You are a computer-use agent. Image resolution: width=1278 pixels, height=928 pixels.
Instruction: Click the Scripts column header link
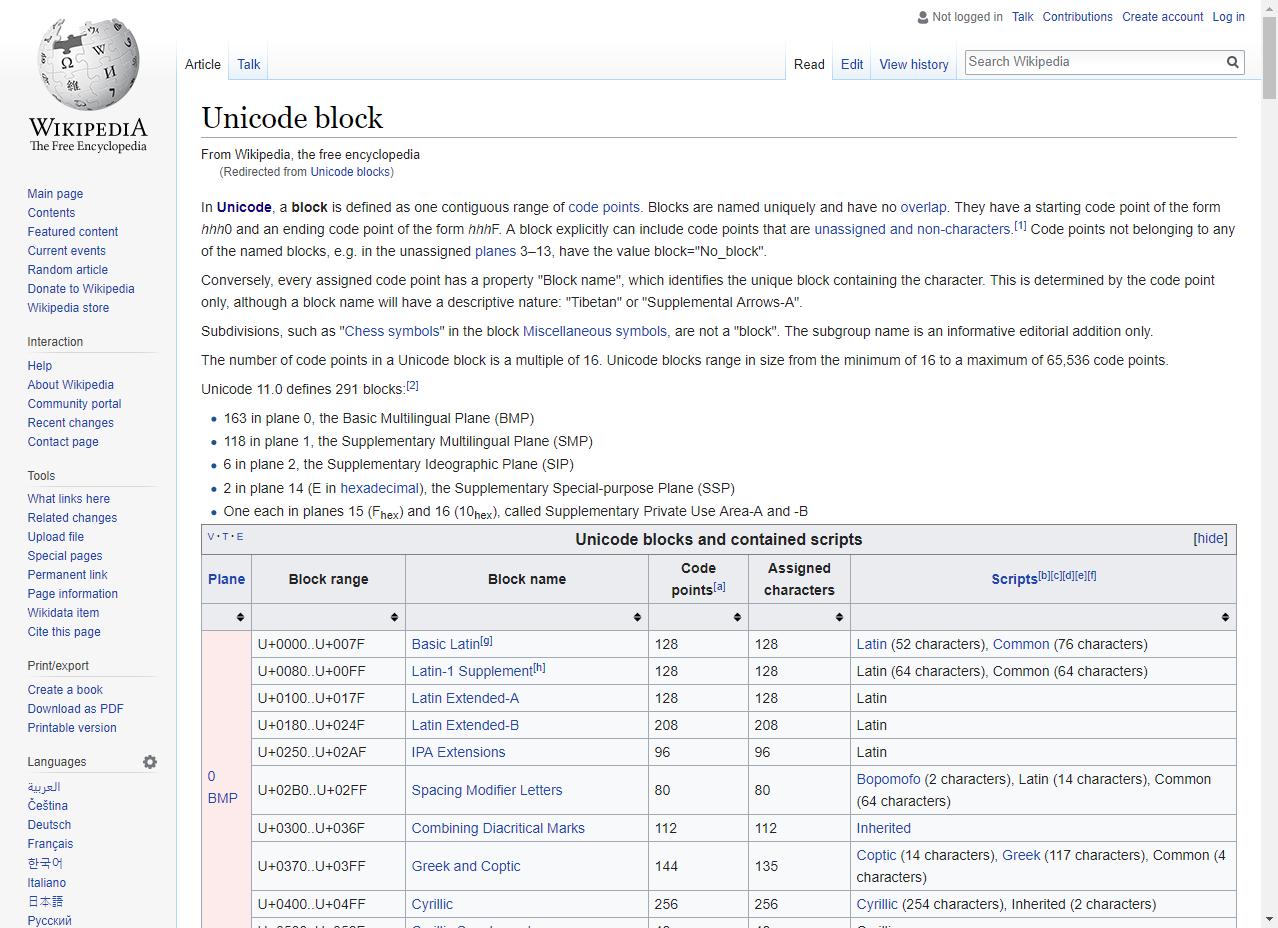point(1014,579)
